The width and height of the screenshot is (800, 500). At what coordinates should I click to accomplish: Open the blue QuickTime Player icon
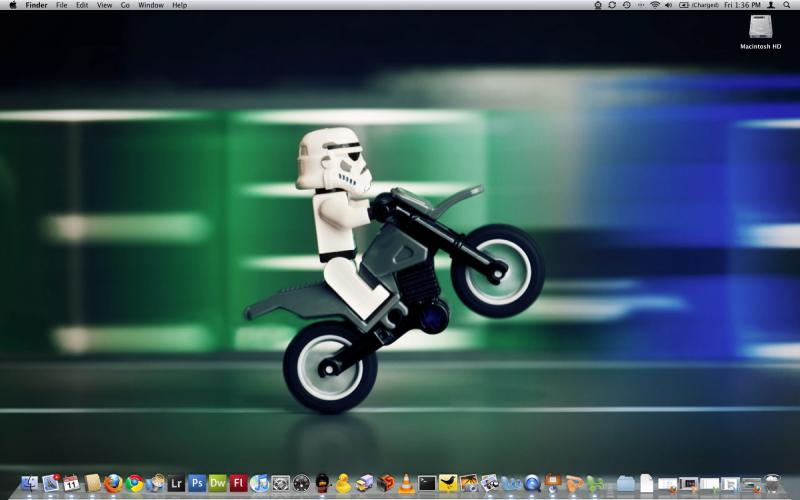(x=532, y=483)
